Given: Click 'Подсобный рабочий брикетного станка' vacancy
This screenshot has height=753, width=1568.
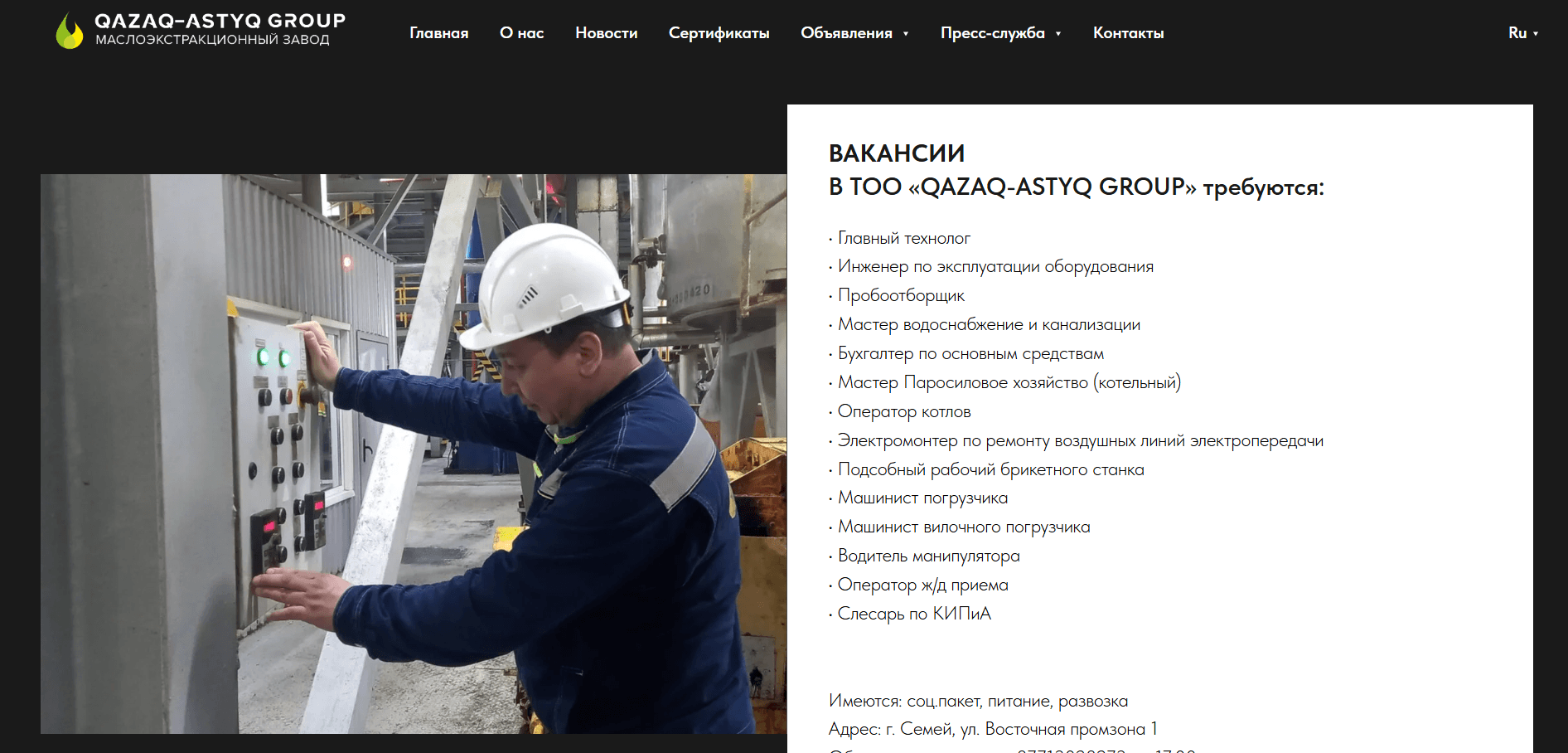Looking at the screenshot, I should [x=986, y=469].
